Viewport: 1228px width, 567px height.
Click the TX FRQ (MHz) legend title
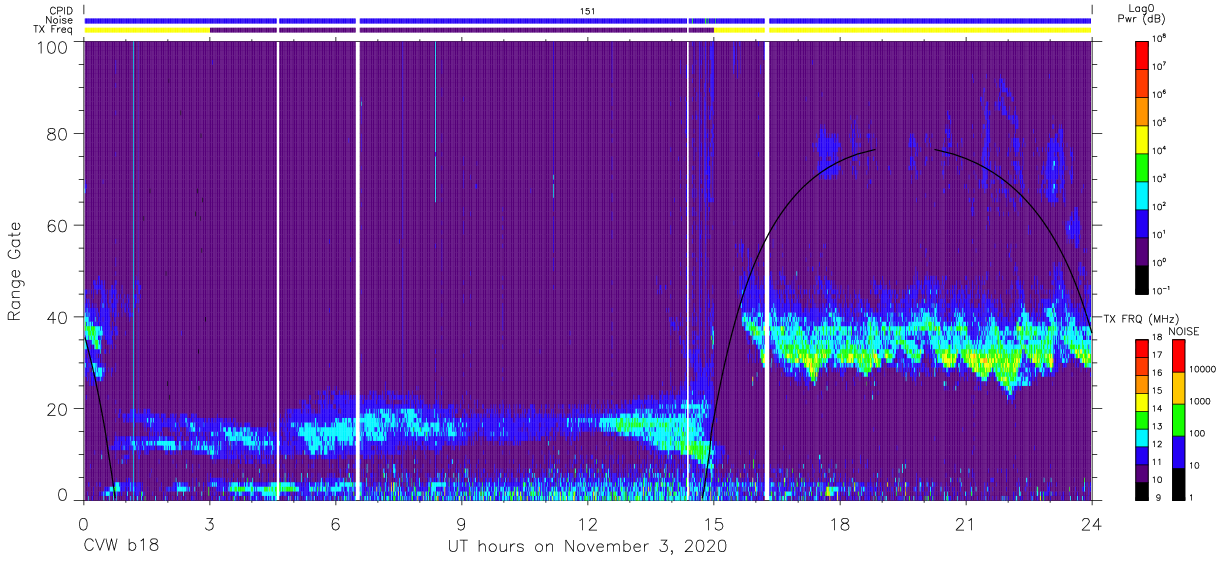[x=1141, y=320]
